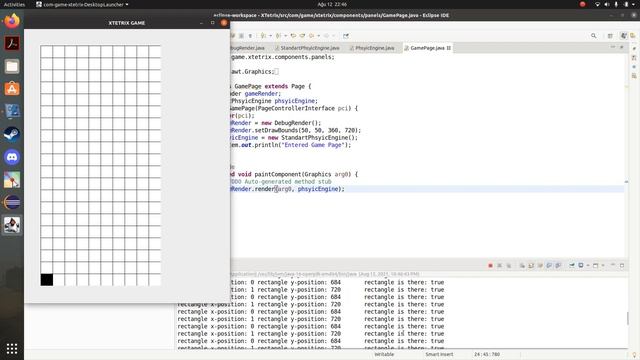This screenshot has height=360, width=640.
Task: Focus Eclipse IDE via its dock icon
Action: (x=12, y=202)
